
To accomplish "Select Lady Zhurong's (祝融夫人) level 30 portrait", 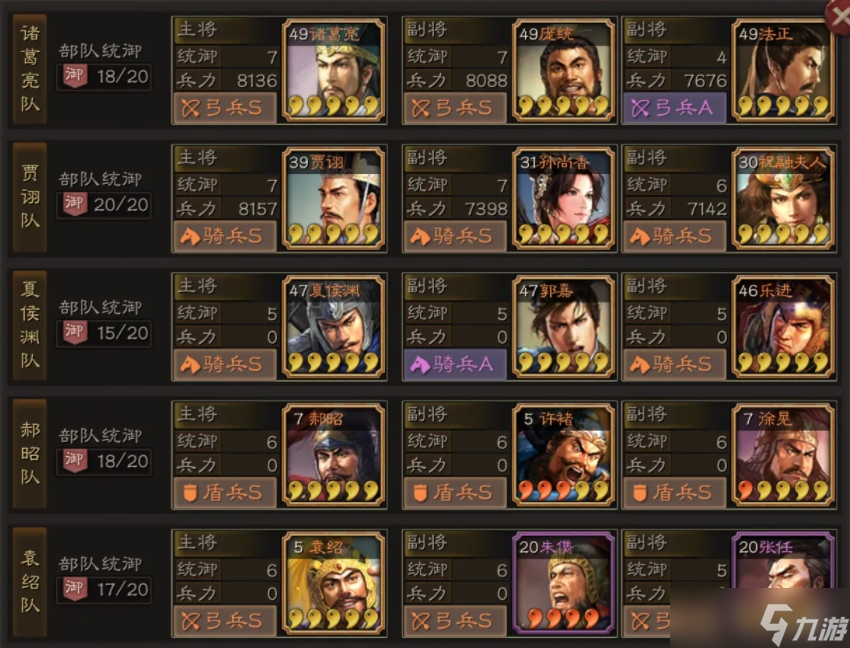I will 783,199.
